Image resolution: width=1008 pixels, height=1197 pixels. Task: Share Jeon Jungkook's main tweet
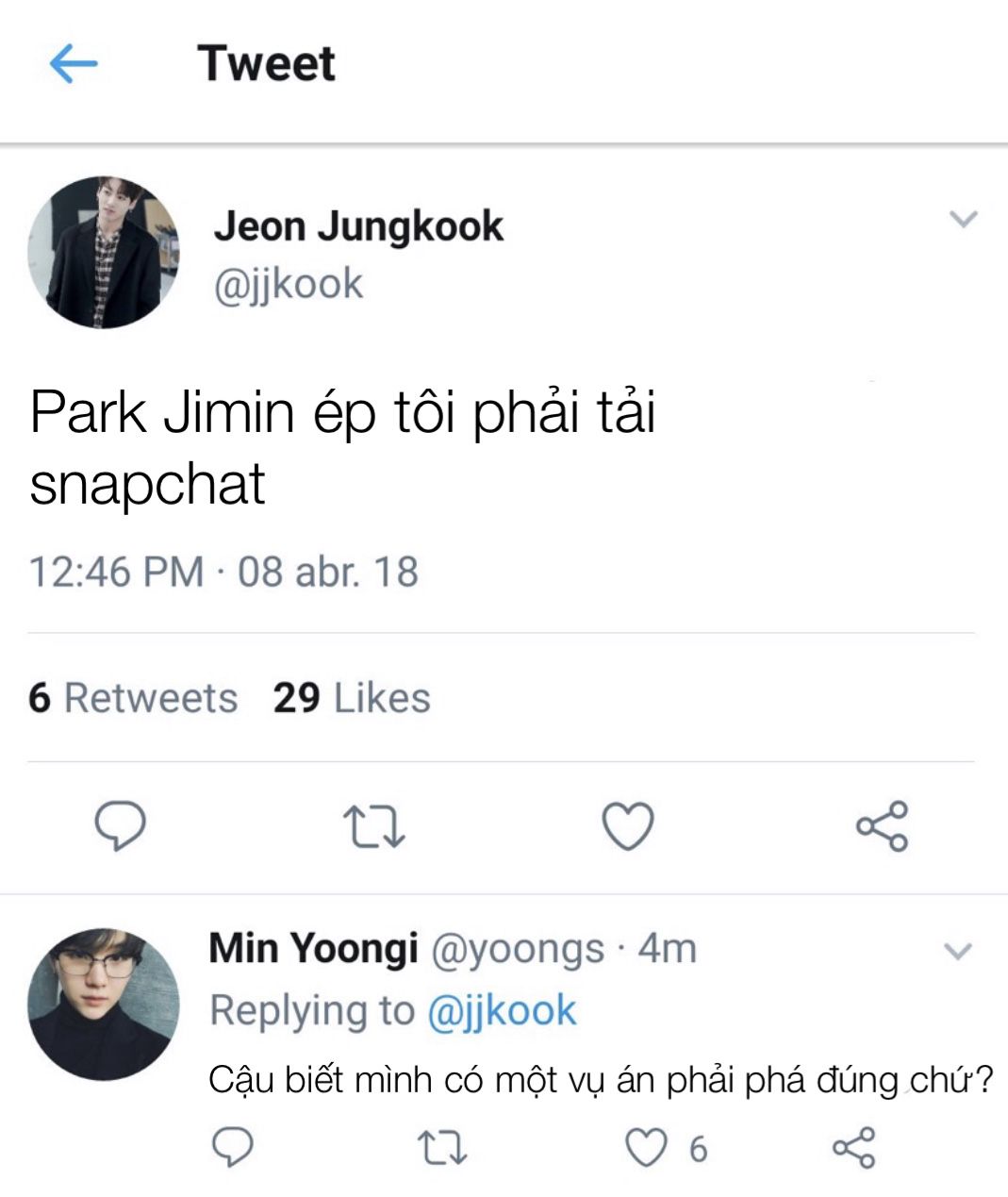pyautogui.click(x=882, y=826)
